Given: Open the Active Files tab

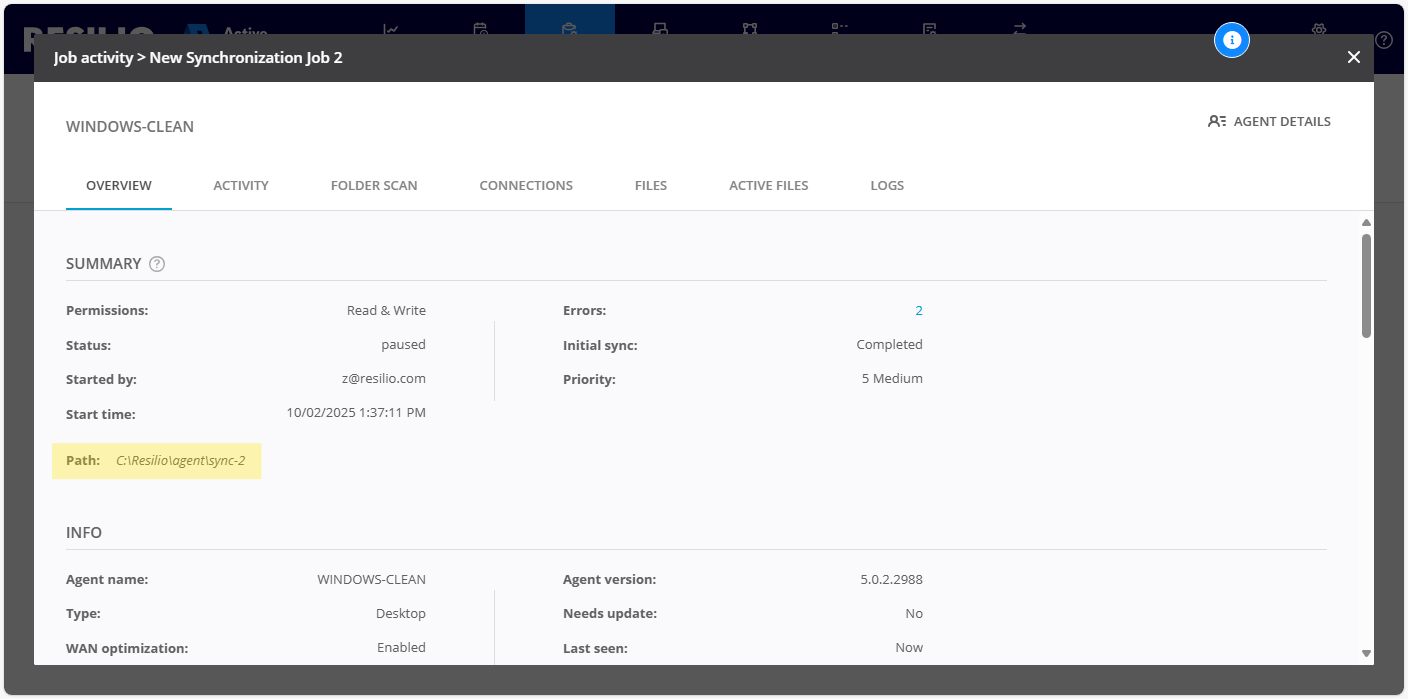Looking at the screenshot, I should point(768,185).
